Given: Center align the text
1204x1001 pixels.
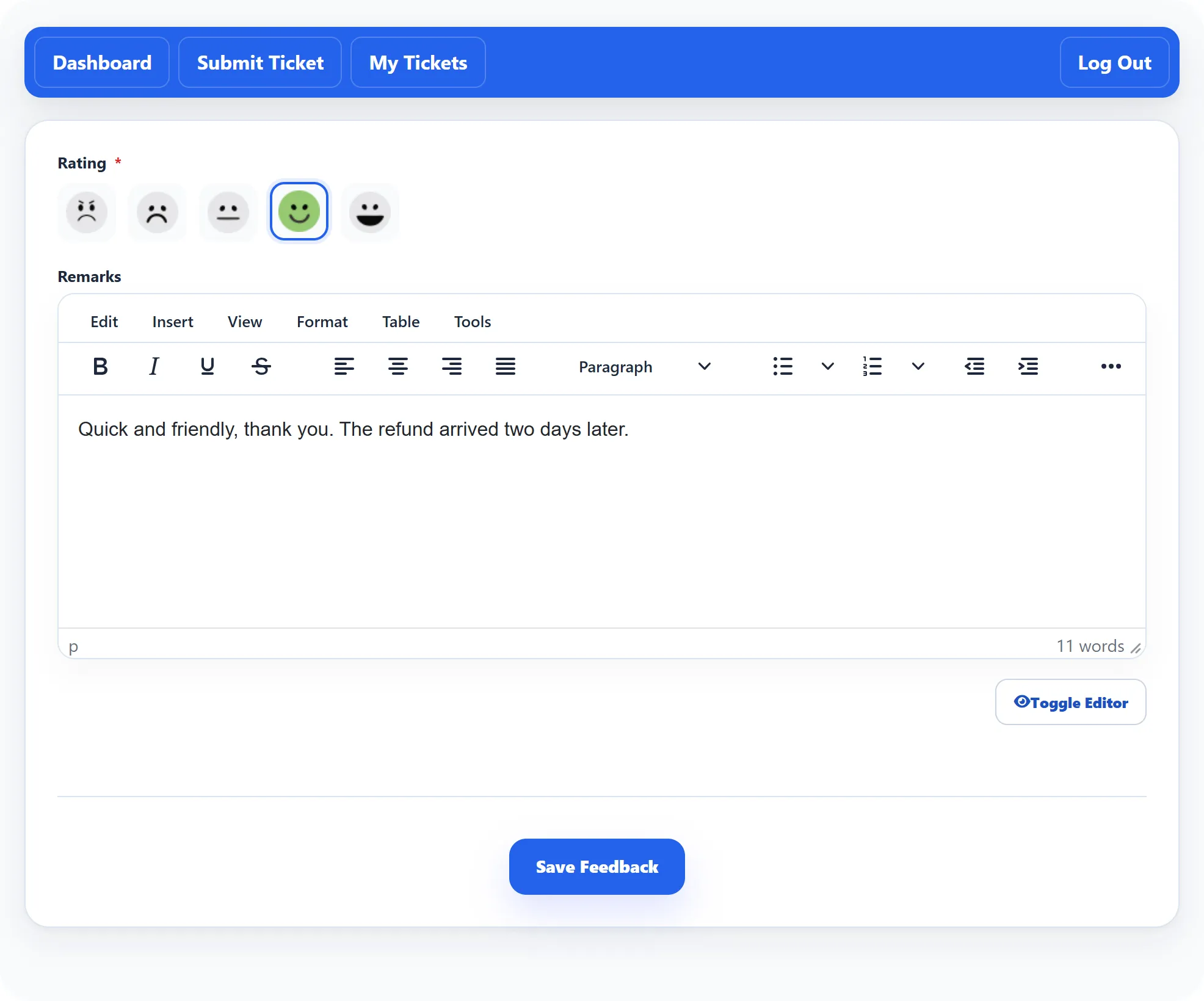Looking at the screenshot, I should 398,366.
